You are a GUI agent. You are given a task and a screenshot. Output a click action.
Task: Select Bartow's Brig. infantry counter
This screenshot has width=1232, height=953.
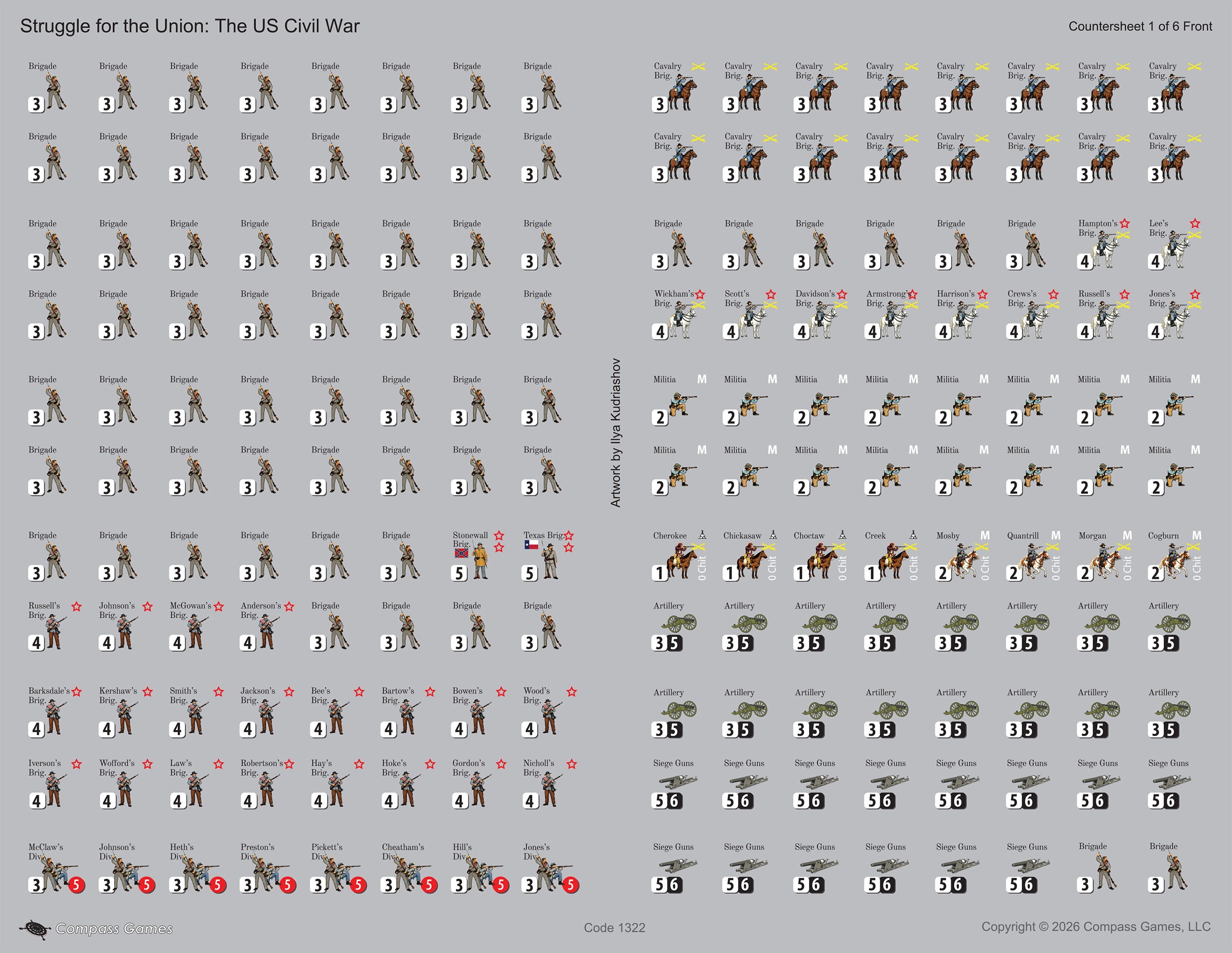tap(409, 712)
